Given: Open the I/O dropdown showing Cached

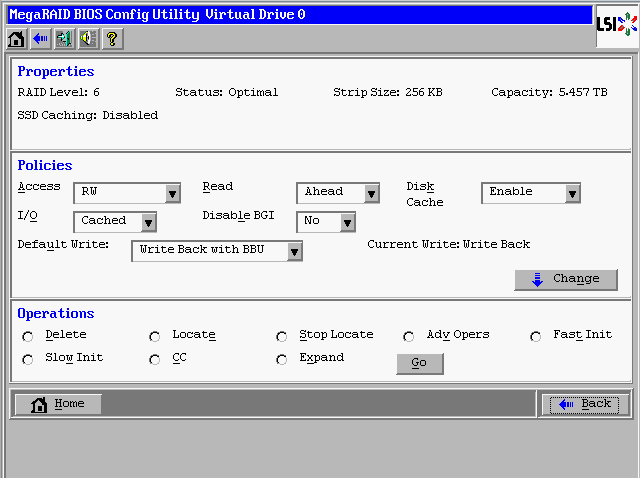Looking at the screenshot, I should [x=115, y=222].
